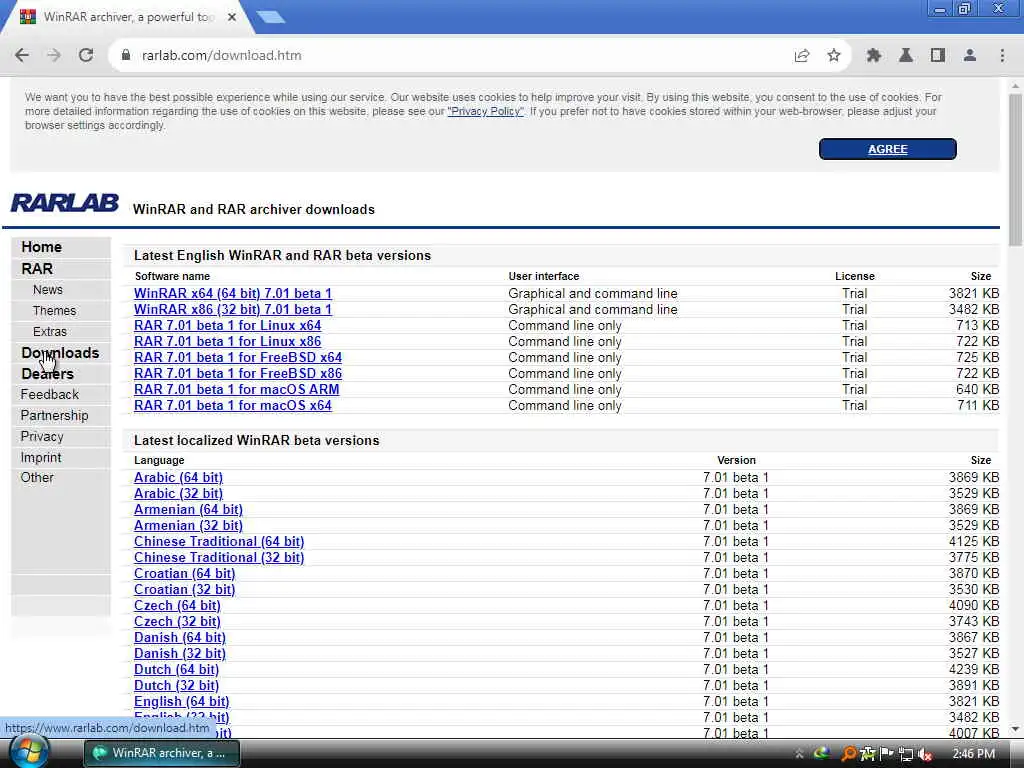The image size is (1024, 768).
Task: Toggle the browser side panel icon
Action: [938, 56]
